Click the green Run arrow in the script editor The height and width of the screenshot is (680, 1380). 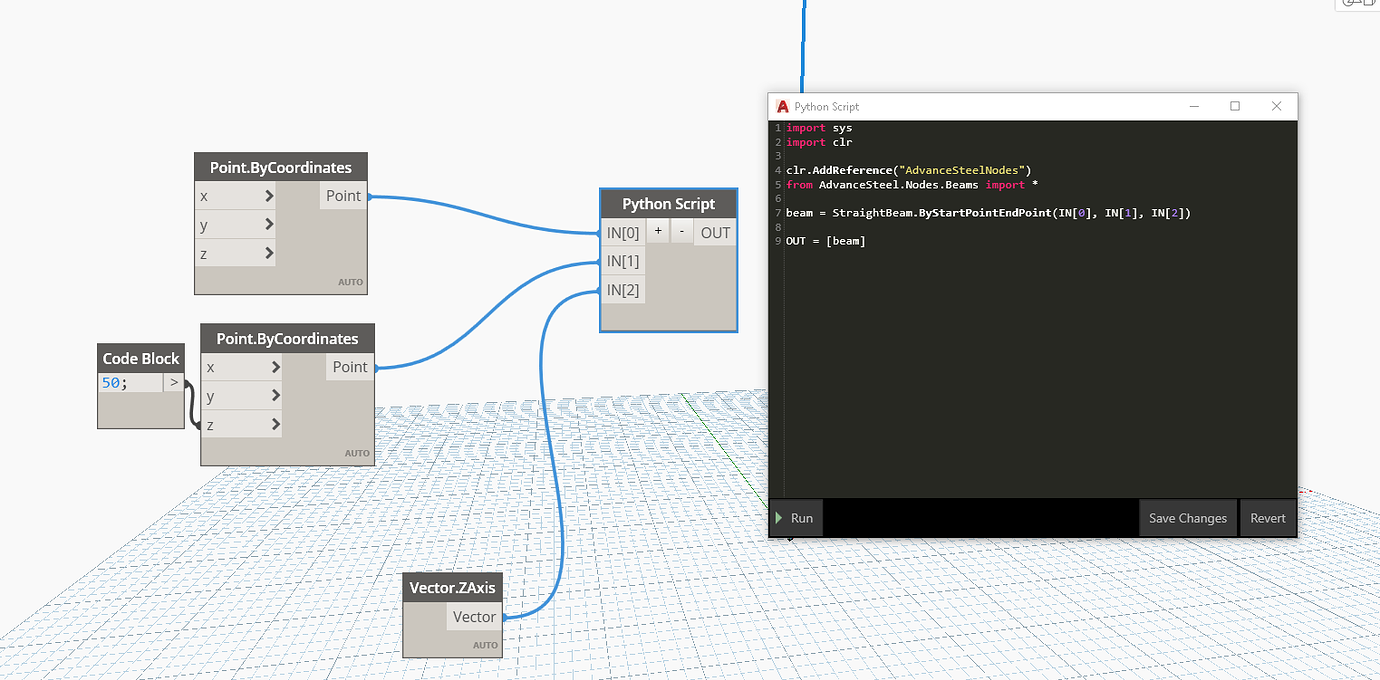[x=794, y=517]
